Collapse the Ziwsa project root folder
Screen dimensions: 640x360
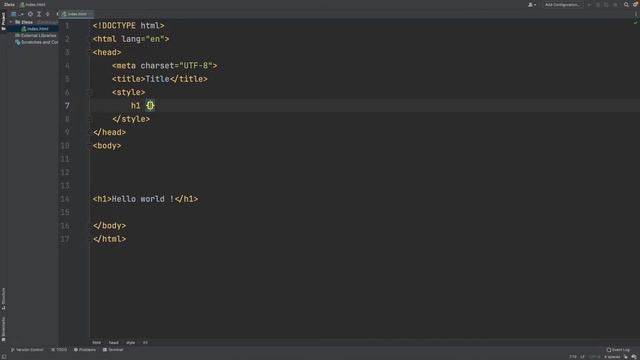pos(11,22)
